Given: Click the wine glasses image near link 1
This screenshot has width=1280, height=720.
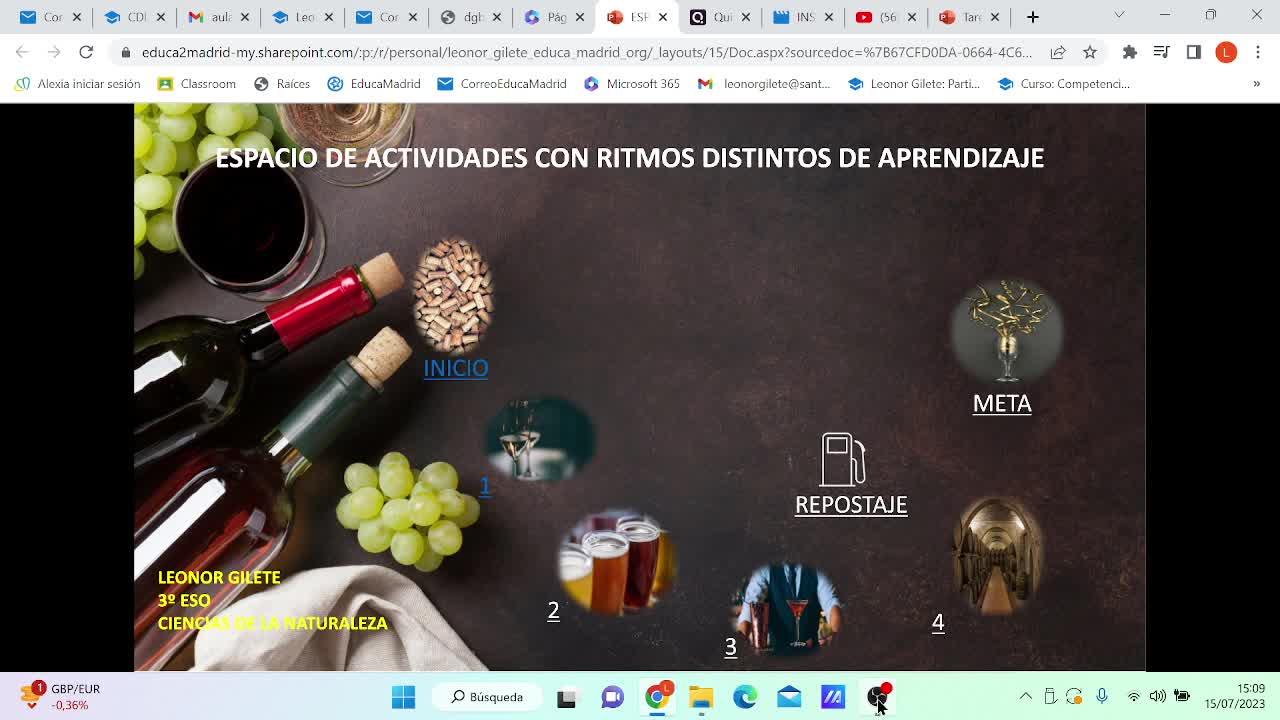Looking at the screenshot, I should (539, 441).
